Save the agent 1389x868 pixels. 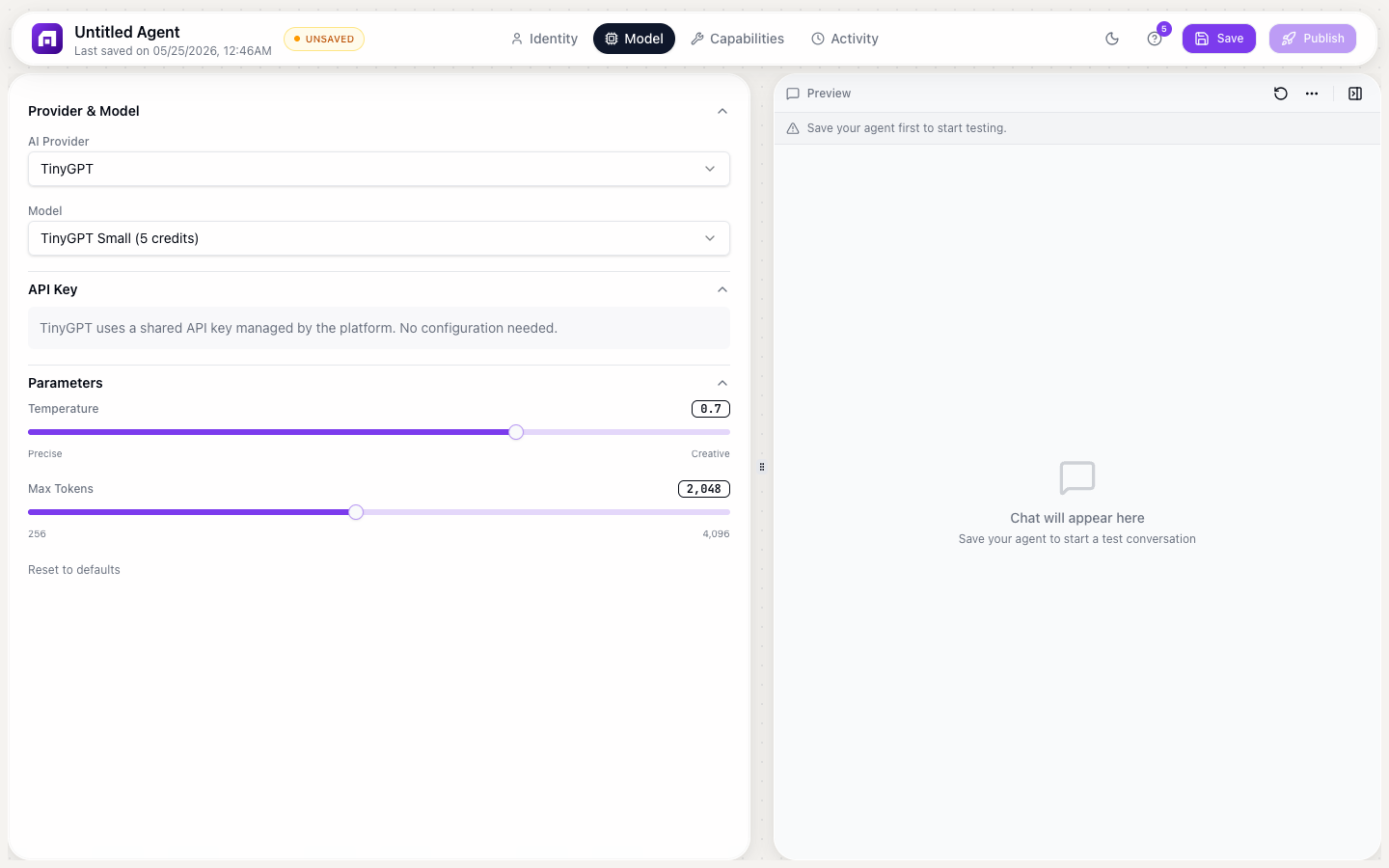tap(1219, 39)
